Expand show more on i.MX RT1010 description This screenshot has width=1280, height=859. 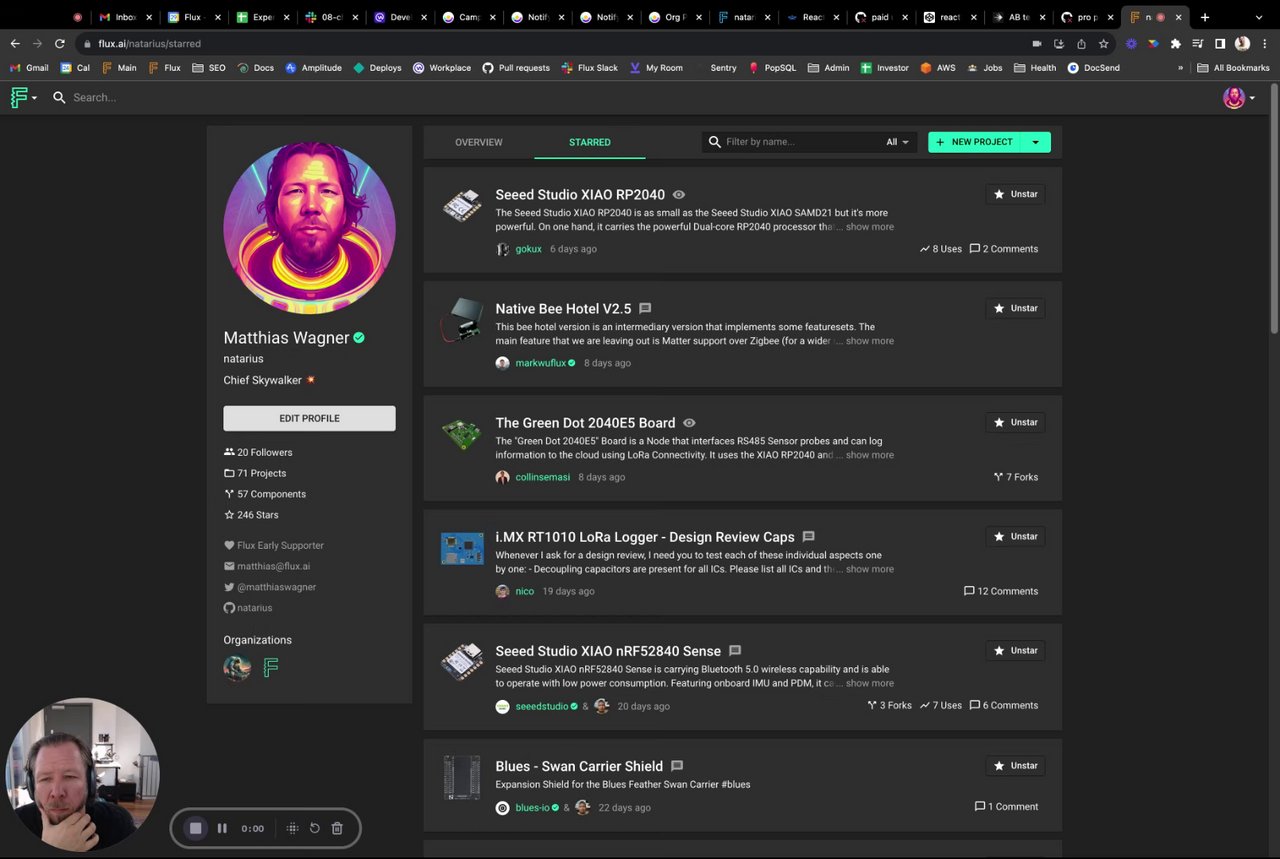point(870,569)
